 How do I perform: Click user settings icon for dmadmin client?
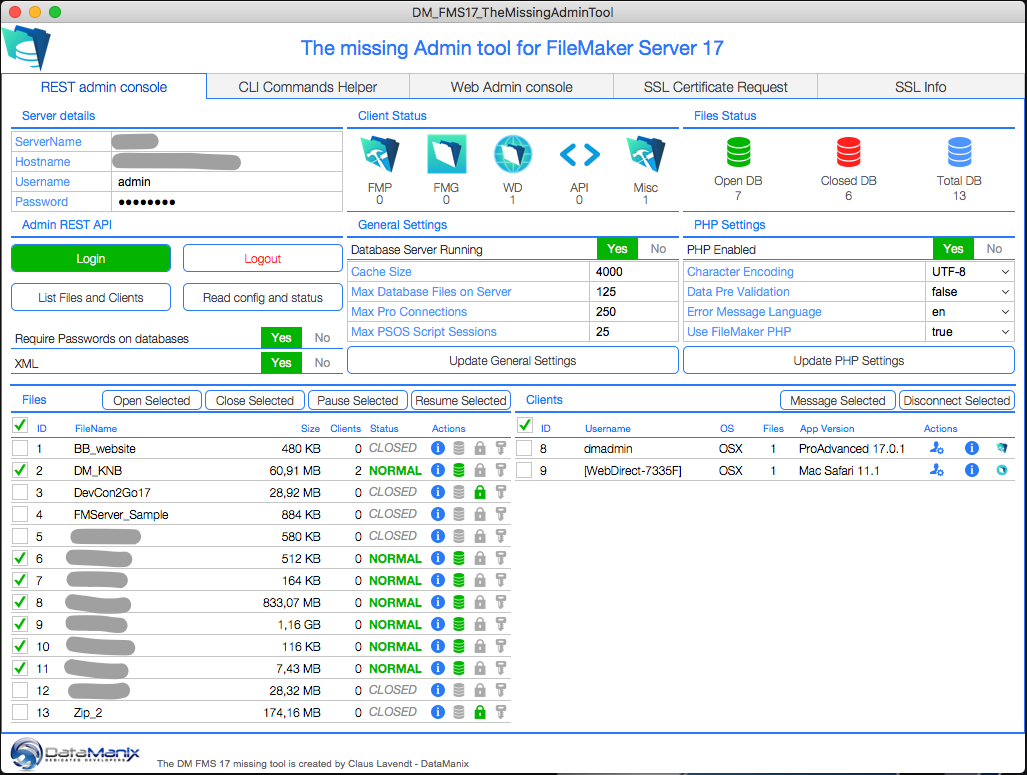pyautogui.click(x=937, y=448)
